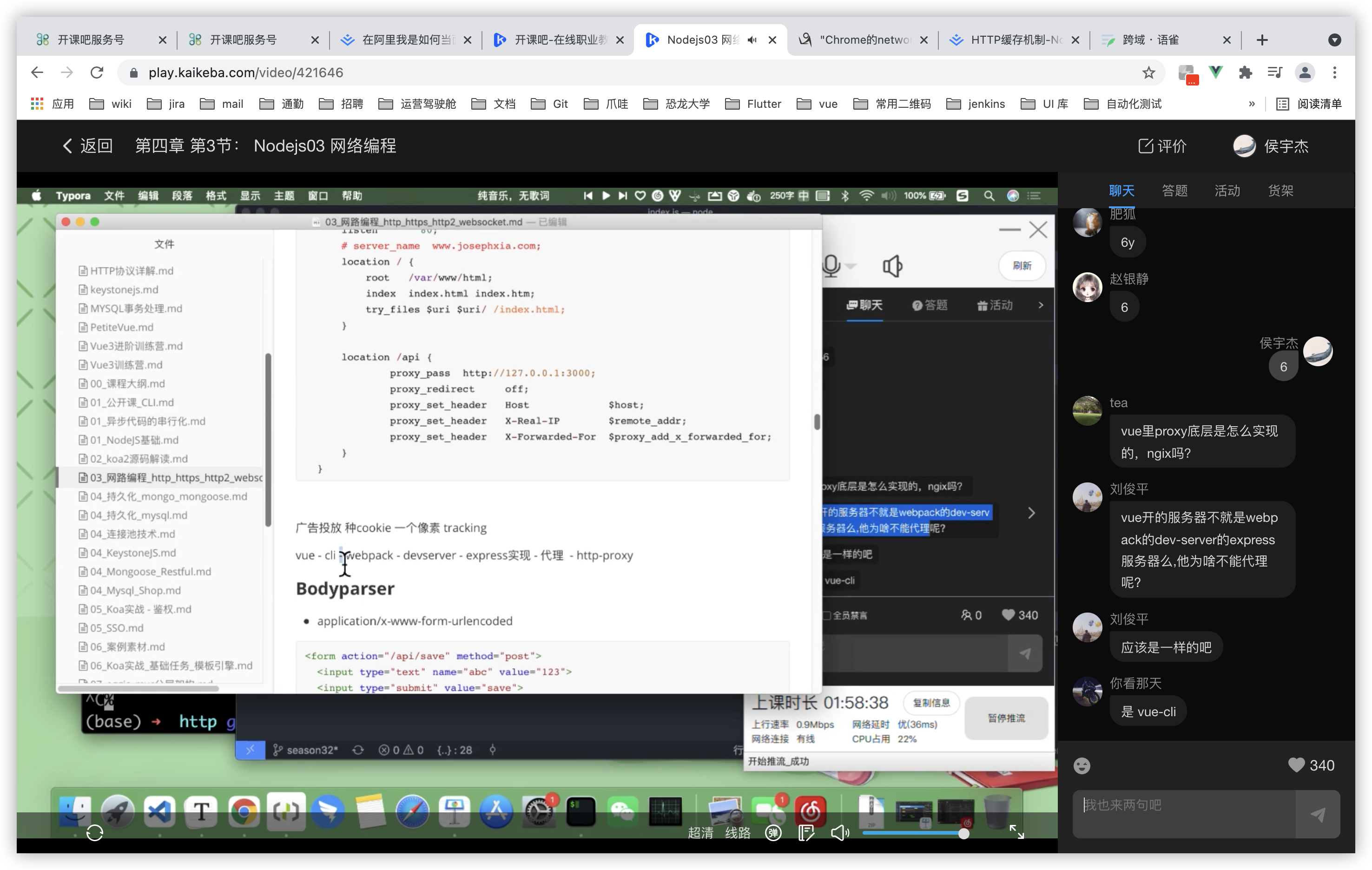This screenshot has width=1372, height=870.
Task: Mute the Nodejs03 tab's audio indicator
Action: pos(752,40)
